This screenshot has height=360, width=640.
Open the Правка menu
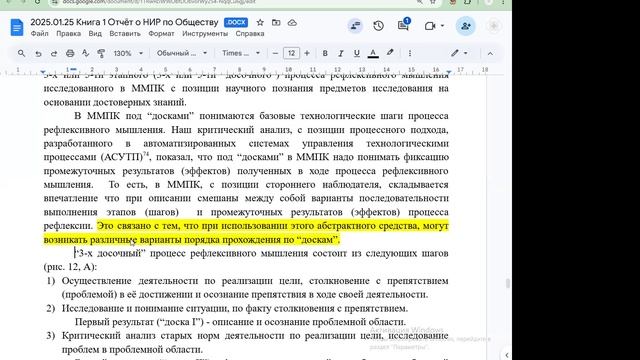click(68, 33)
